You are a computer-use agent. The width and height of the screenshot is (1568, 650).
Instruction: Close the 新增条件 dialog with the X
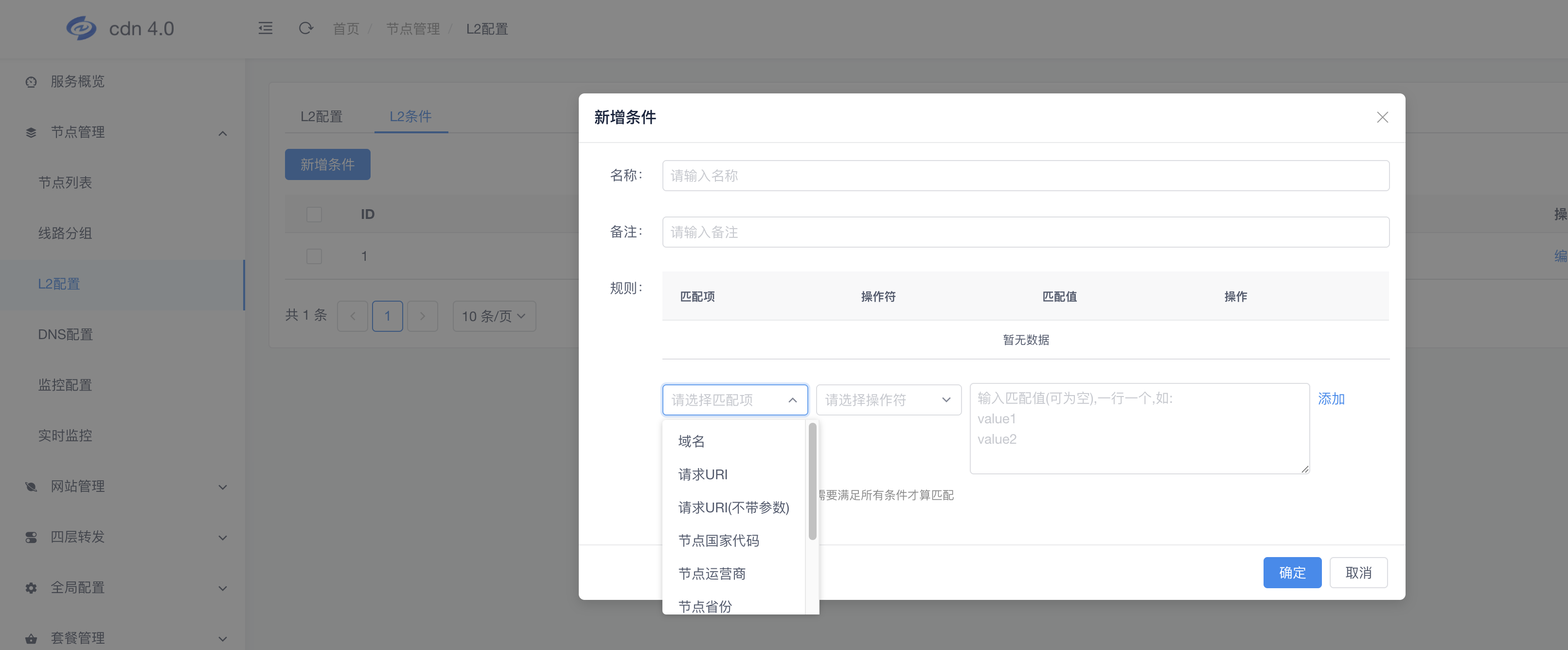click(1382, 117)
